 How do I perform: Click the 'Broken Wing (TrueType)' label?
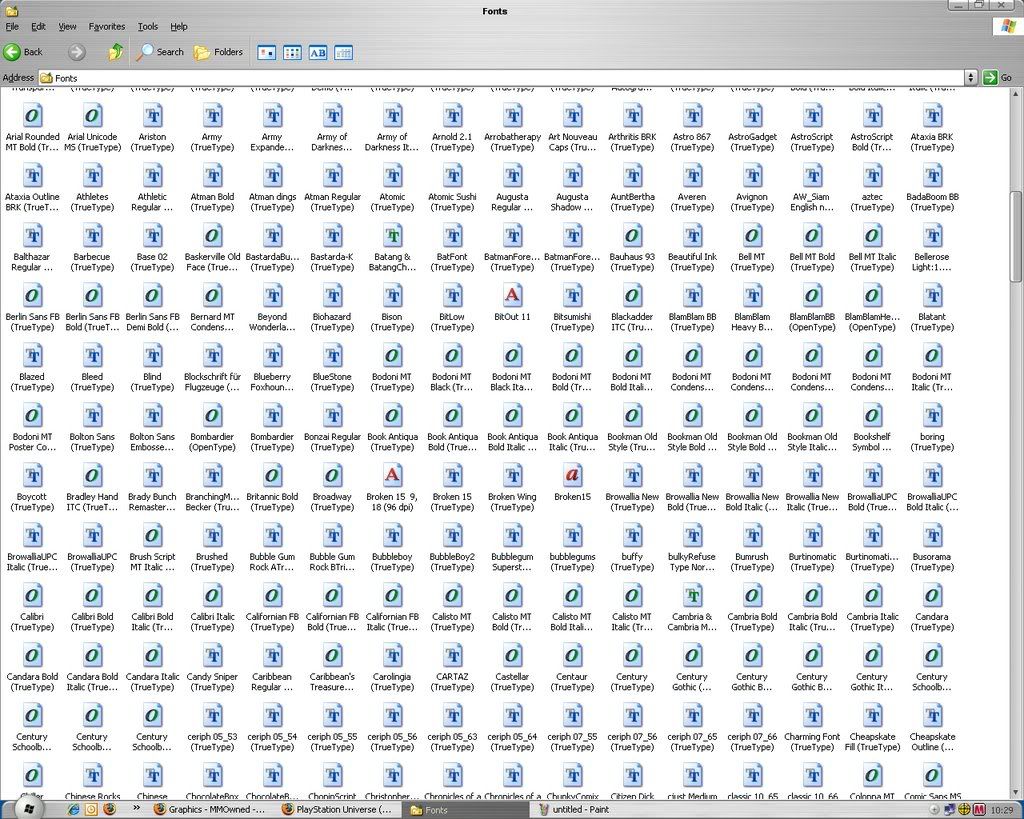click(x=512, y=502)
